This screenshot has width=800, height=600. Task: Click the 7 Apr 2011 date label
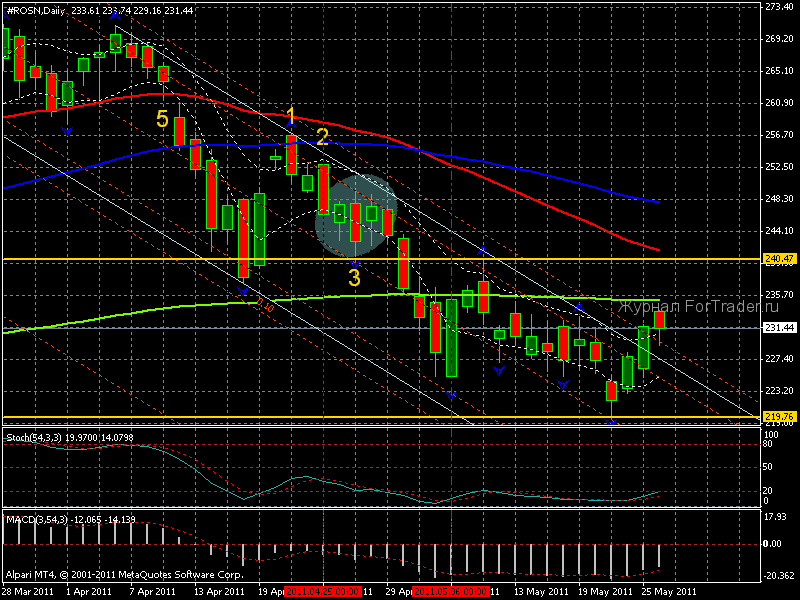[153, 591]
